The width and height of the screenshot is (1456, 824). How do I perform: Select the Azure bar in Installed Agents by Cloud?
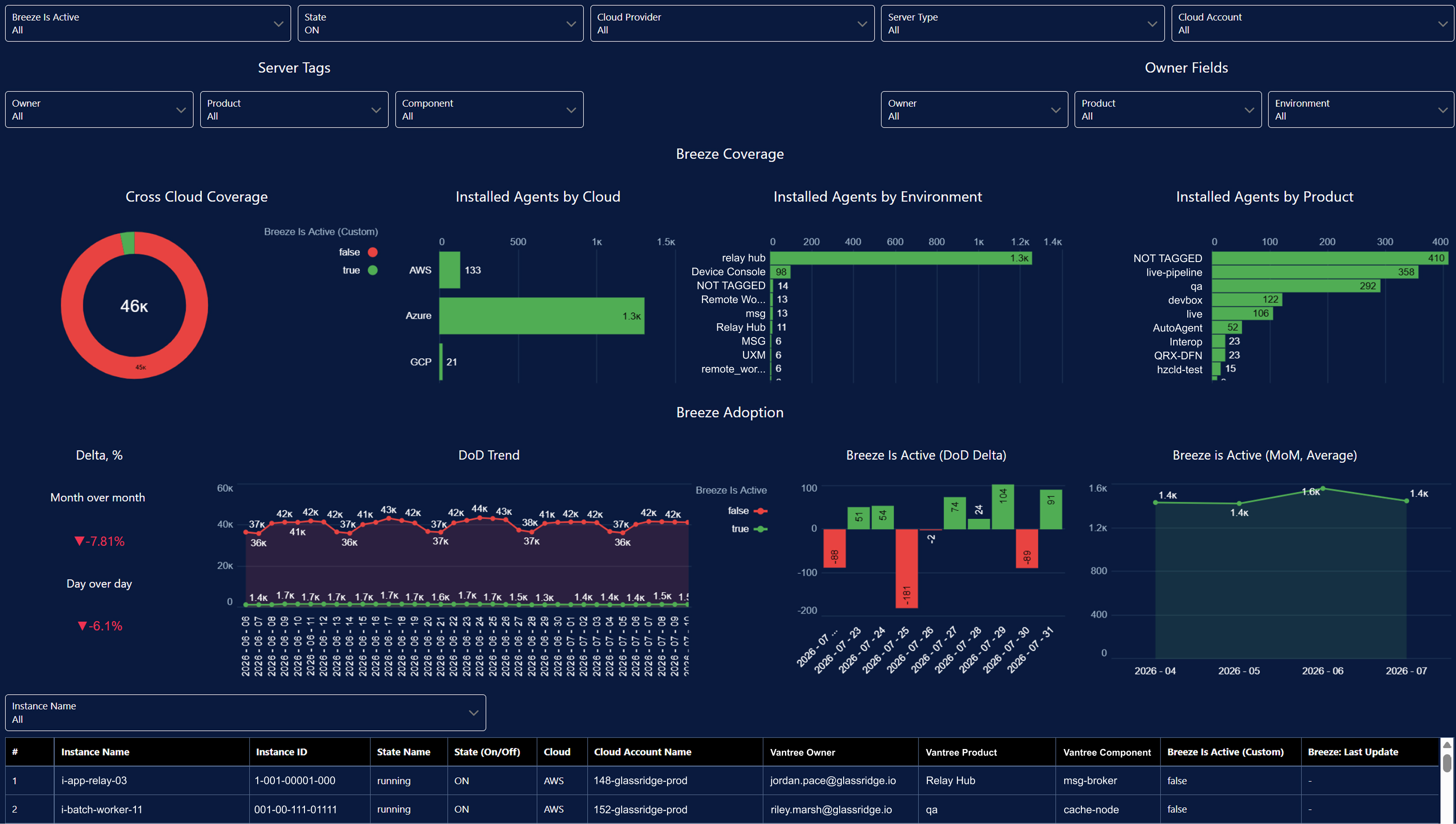[x=541, y=316]
